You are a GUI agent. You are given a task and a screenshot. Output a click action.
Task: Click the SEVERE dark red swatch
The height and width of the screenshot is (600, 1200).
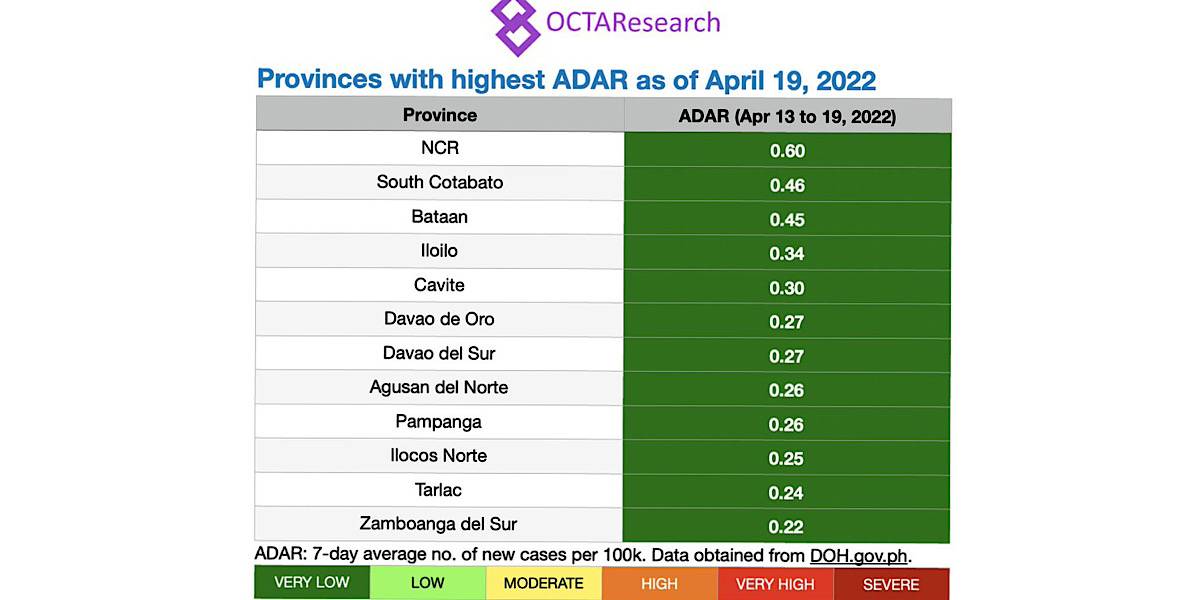[x=891, y=583]
